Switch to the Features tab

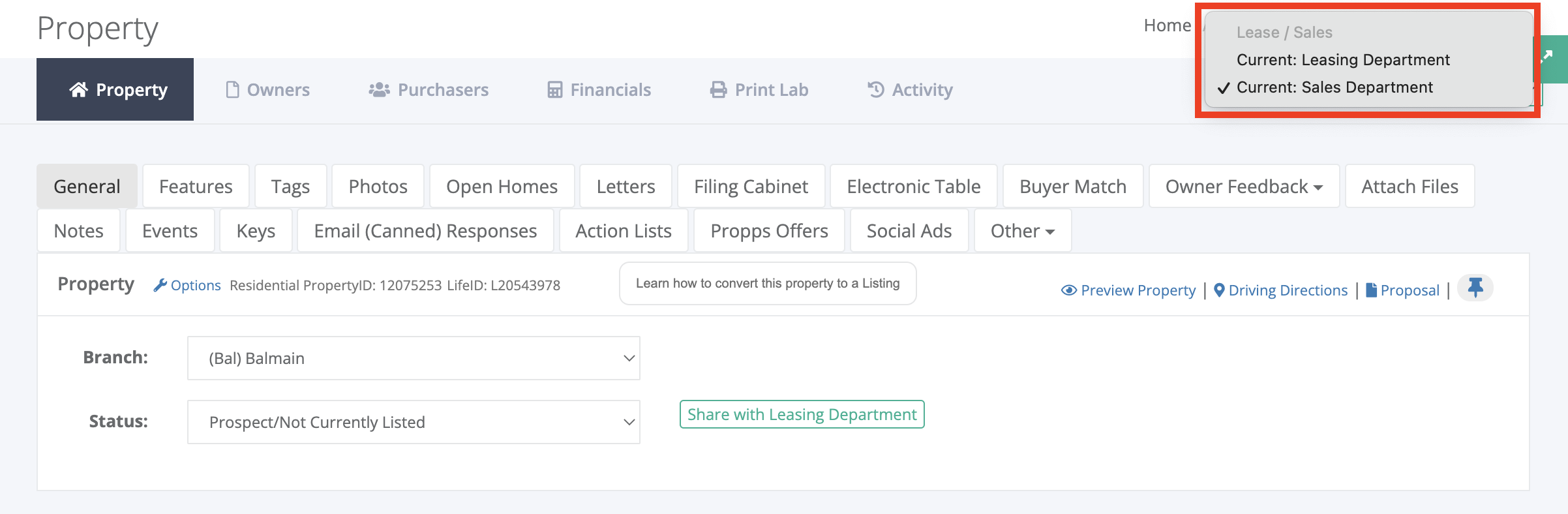pyautogui.click(x=196, y=187)
